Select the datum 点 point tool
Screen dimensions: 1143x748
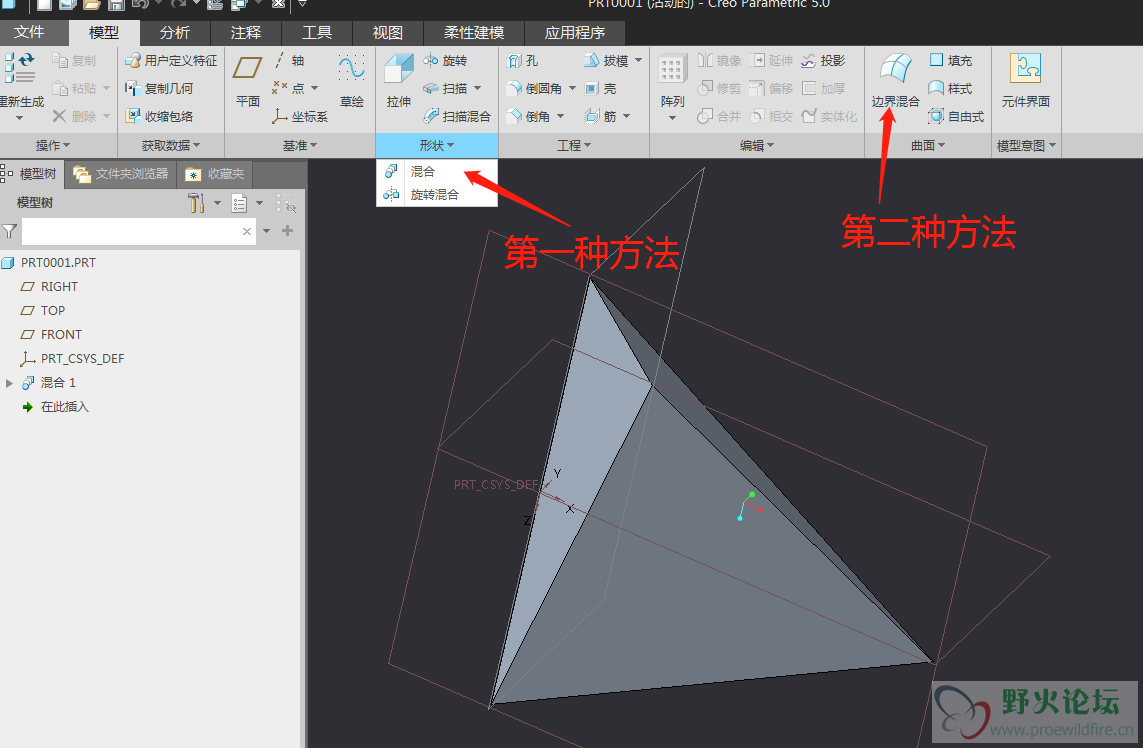289,88
